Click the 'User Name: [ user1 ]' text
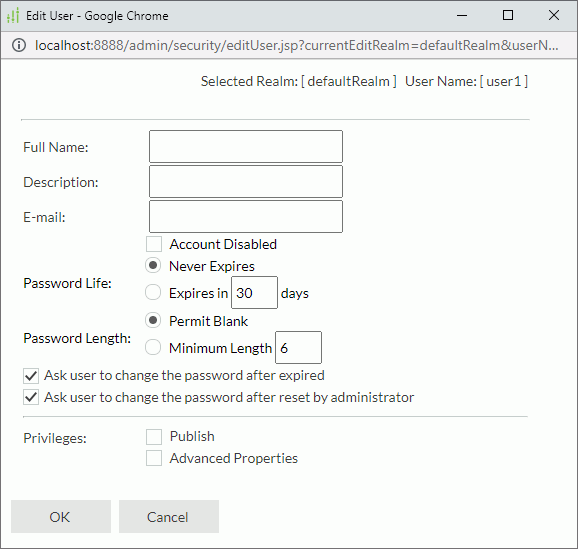This screenshot has width=578, height=549. click(466, 81)
